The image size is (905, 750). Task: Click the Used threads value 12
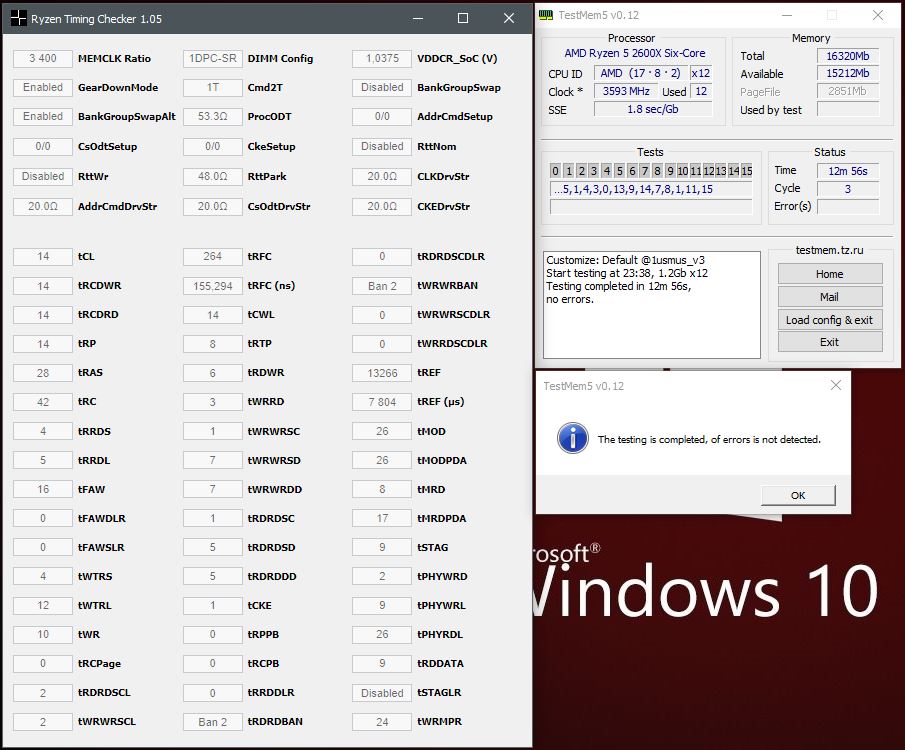click(701, 91)
